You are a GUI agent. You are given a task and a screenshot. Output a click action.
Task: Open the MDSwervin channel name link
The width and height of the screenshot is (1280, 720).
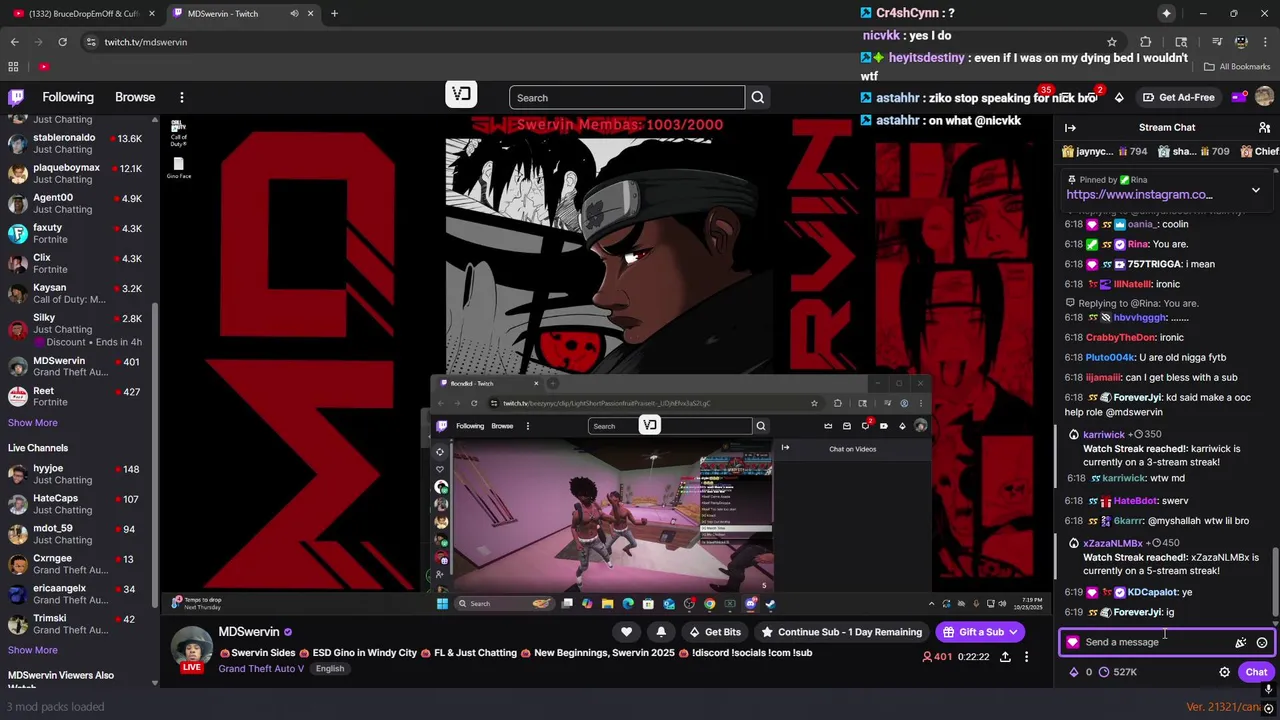click(249, 632)
